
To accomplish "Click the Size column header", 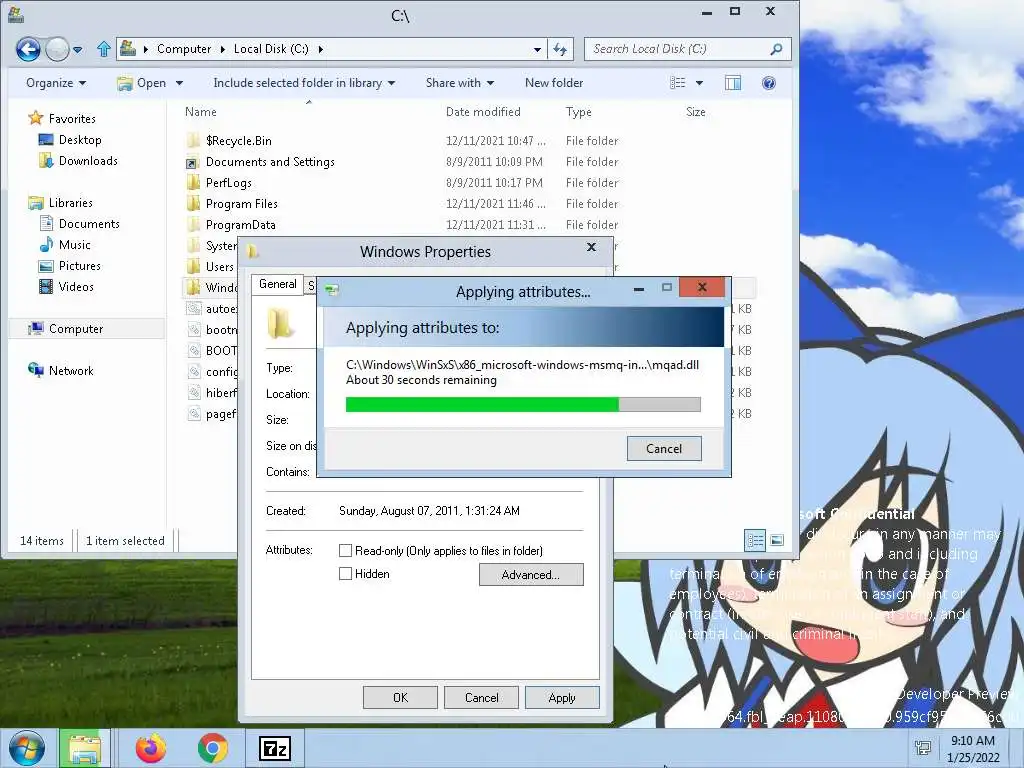I will [696, 112].
